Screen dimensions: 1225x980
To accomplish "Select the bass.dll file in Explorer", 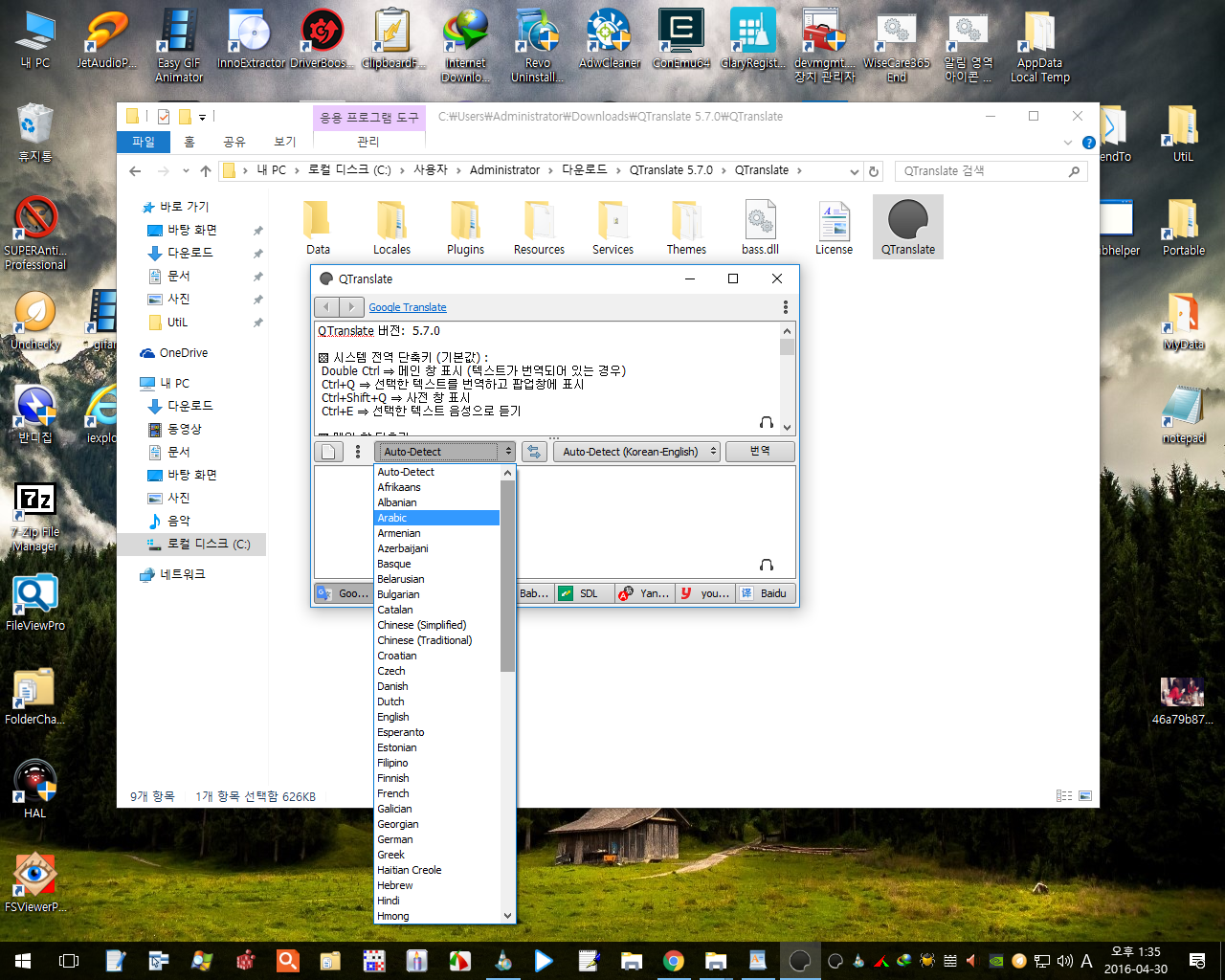I will point(760,227).
